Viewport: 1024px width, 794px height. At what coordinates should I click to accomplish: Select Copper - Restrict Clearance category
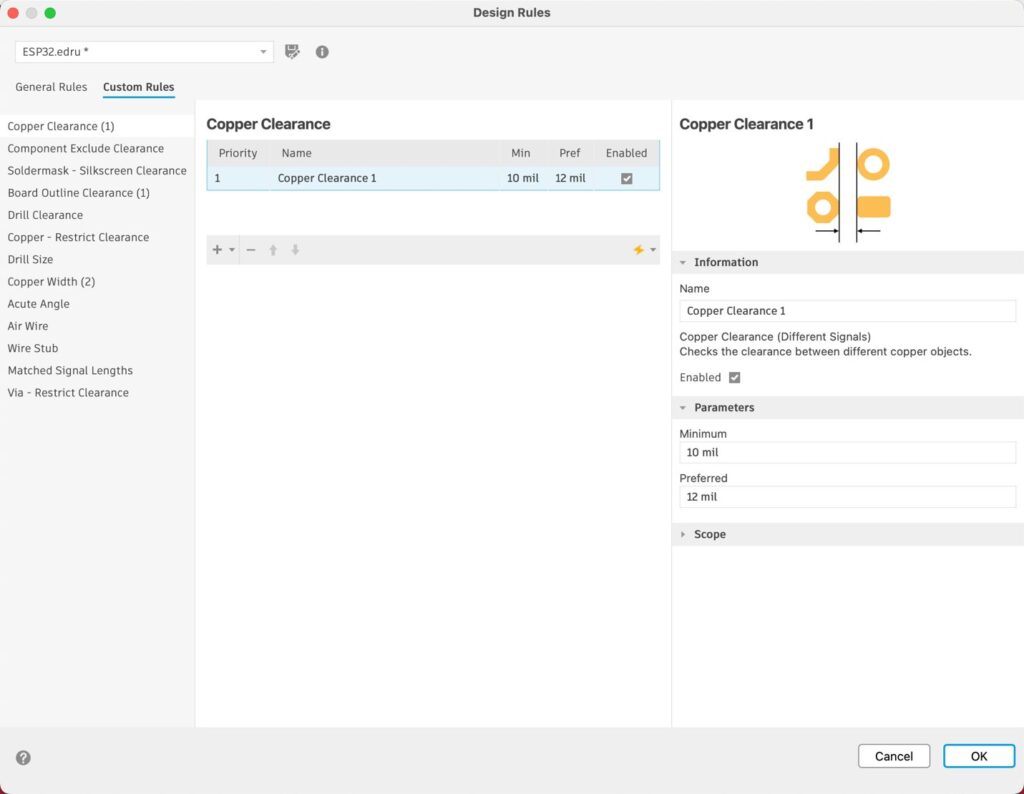97,237
